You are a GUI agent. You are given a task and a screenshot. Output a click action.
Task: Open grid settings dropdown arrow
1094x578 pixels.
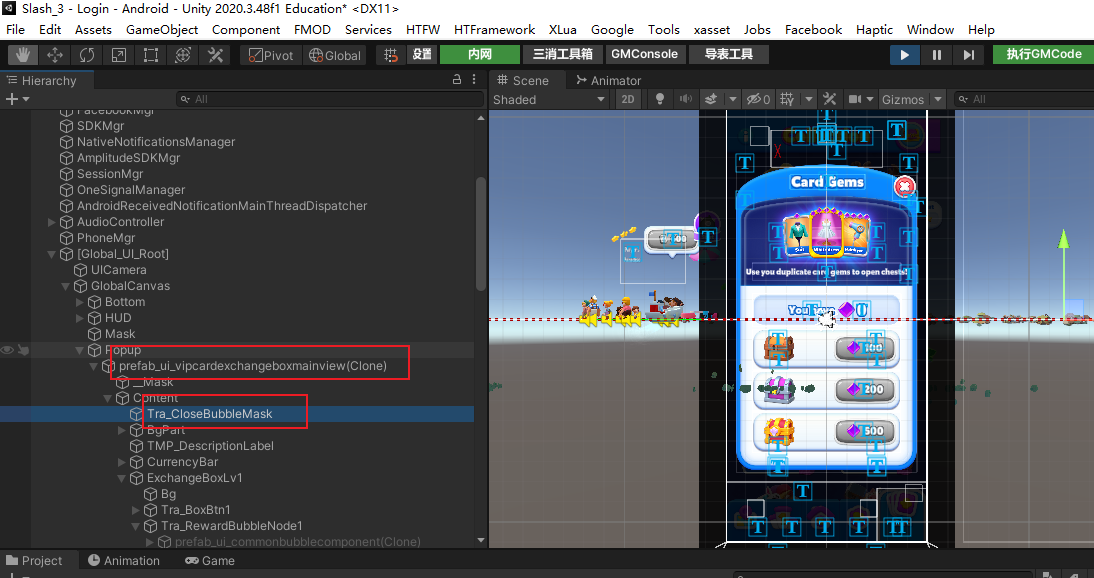point(809,99)
